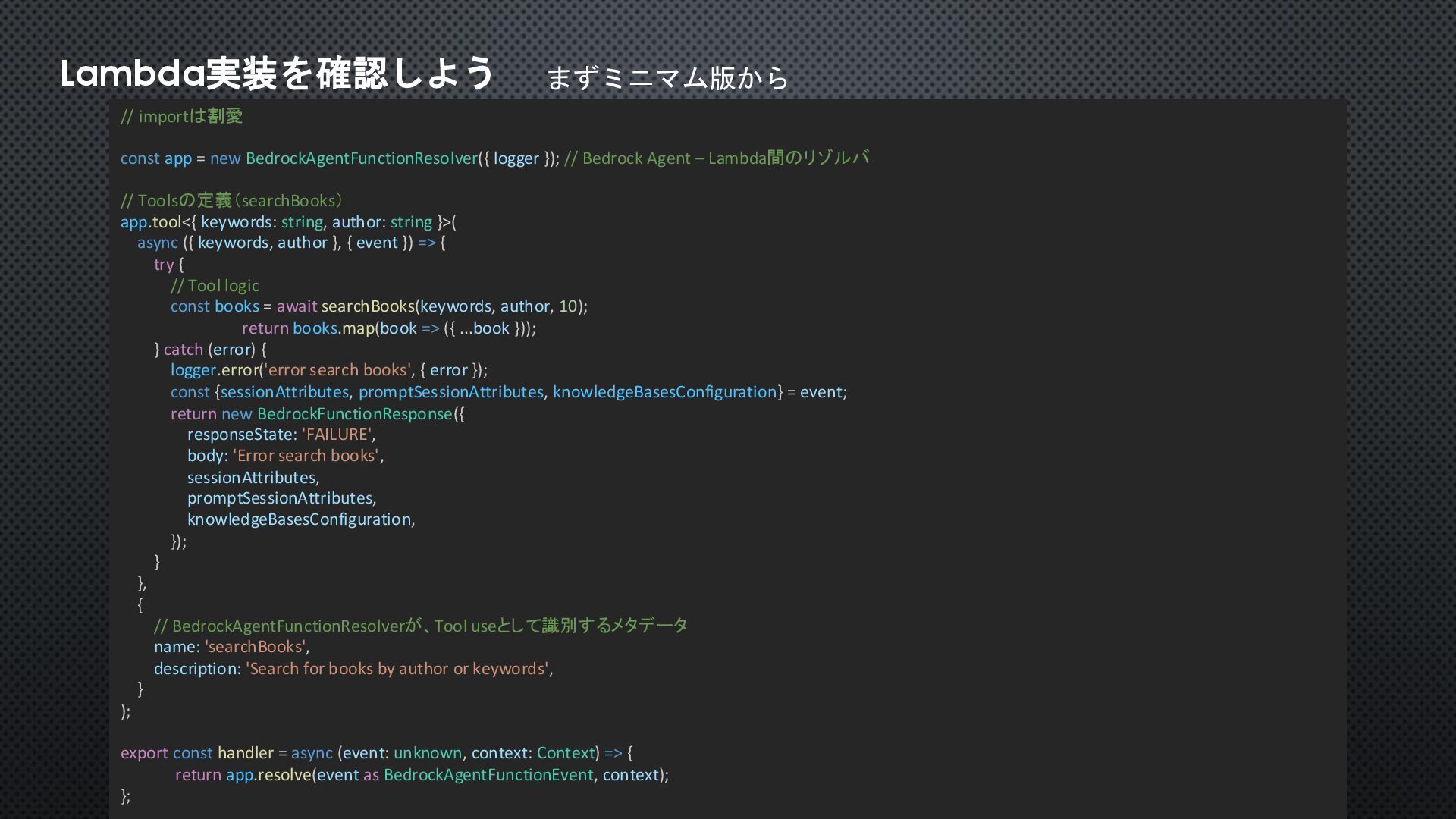Screen dimensions: 1456x819
Task: Click the string 'error search books'
Action: point(337,370)
